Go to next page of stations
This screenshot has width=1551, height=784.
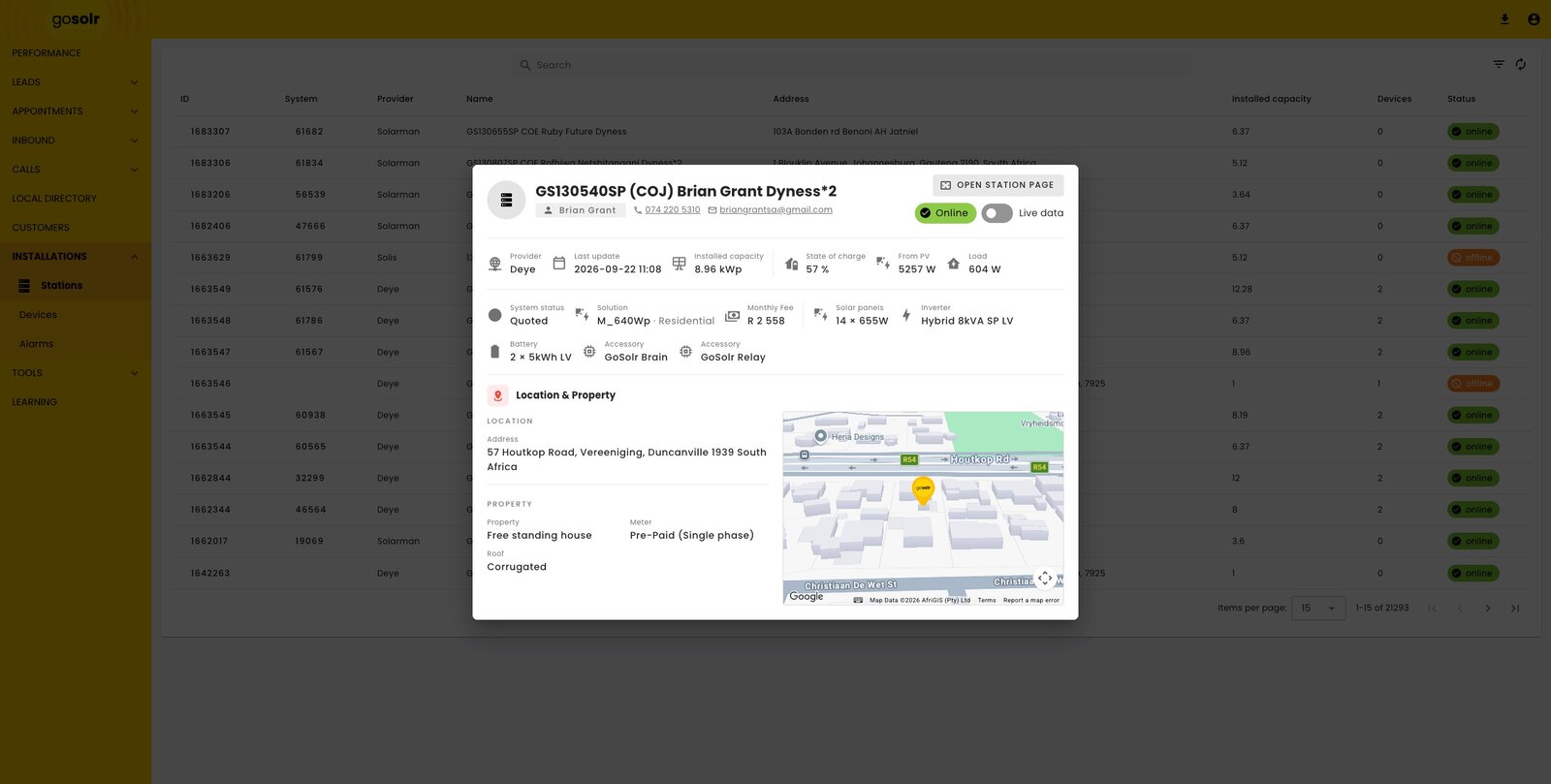click(x=1488, y=609)
